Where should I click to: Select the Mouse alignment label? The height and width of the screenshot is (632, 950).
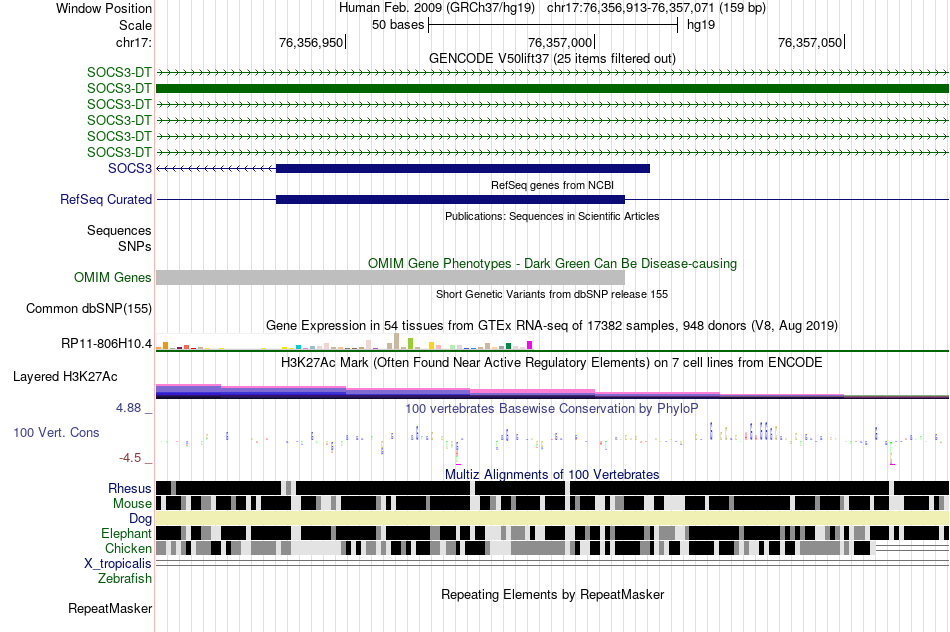click(132, 504)
